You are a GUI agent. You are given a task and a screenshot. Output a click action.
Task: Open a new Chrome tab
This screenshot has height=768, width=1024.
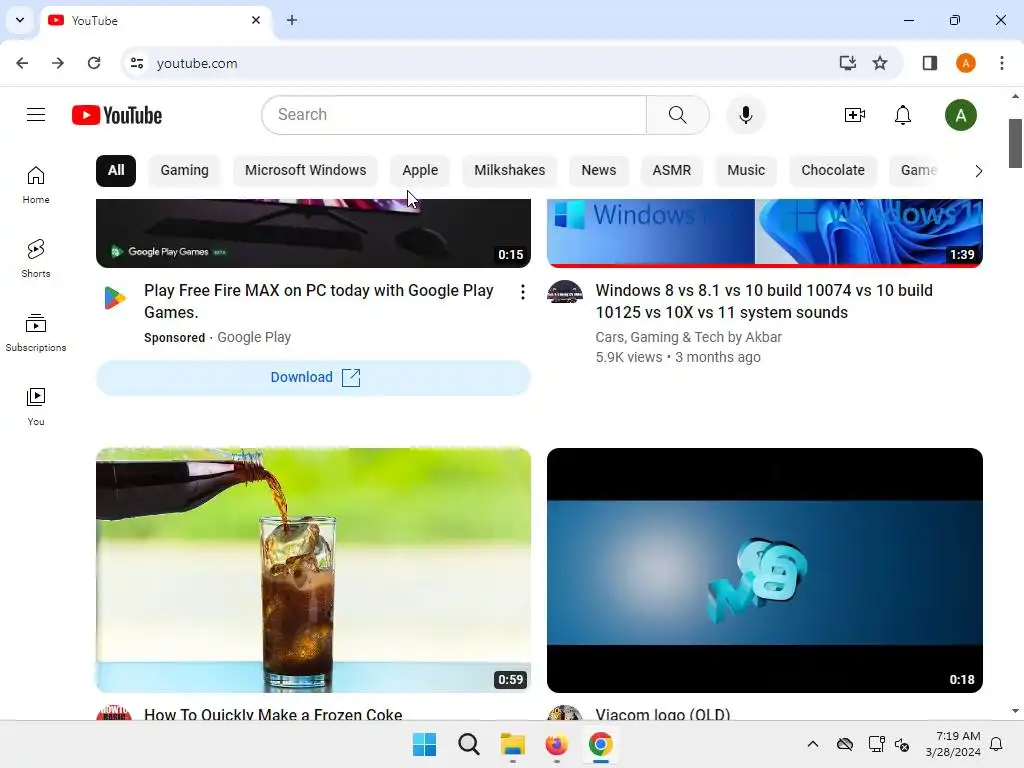pyautogui.click(x=292, y=20)
